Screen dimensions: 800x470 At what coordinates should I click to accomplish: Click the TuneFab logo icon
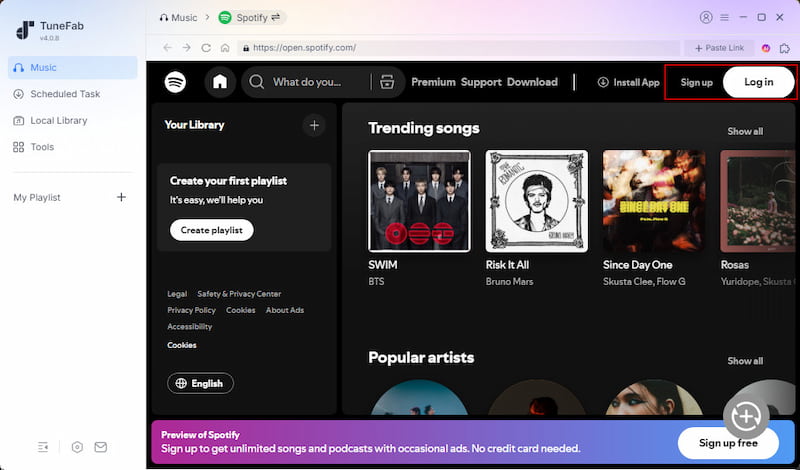[x=25, y=30]
